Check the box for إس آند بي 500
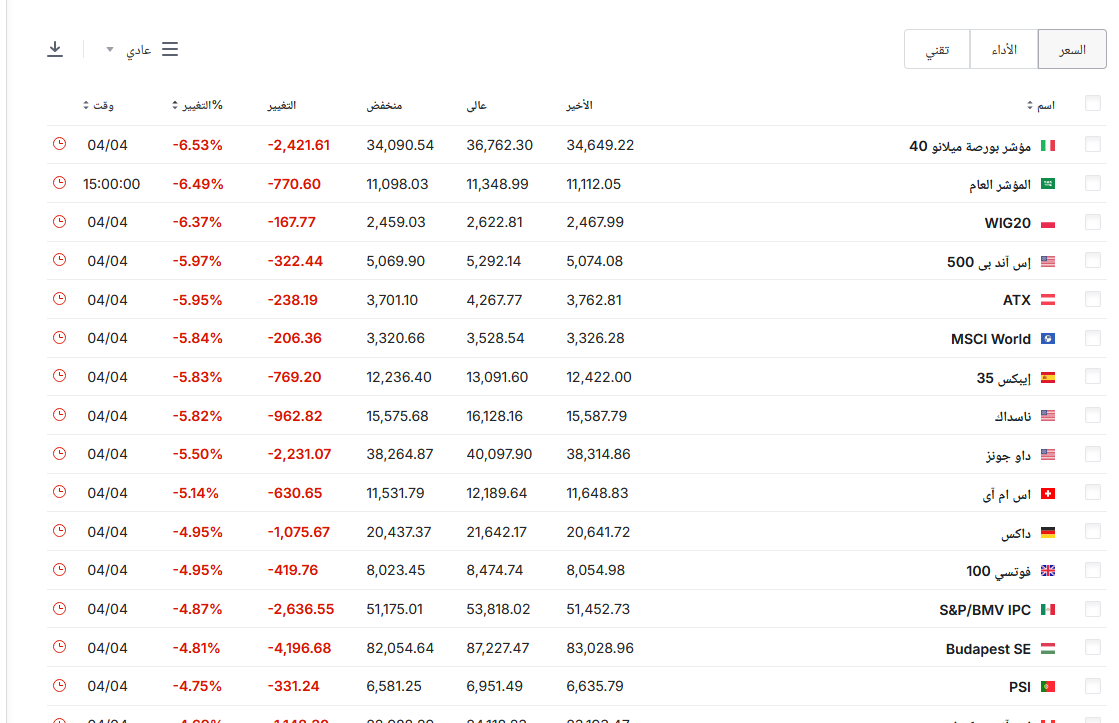Viewport: 1119px width, 723px height. [x=1093, y=261]
